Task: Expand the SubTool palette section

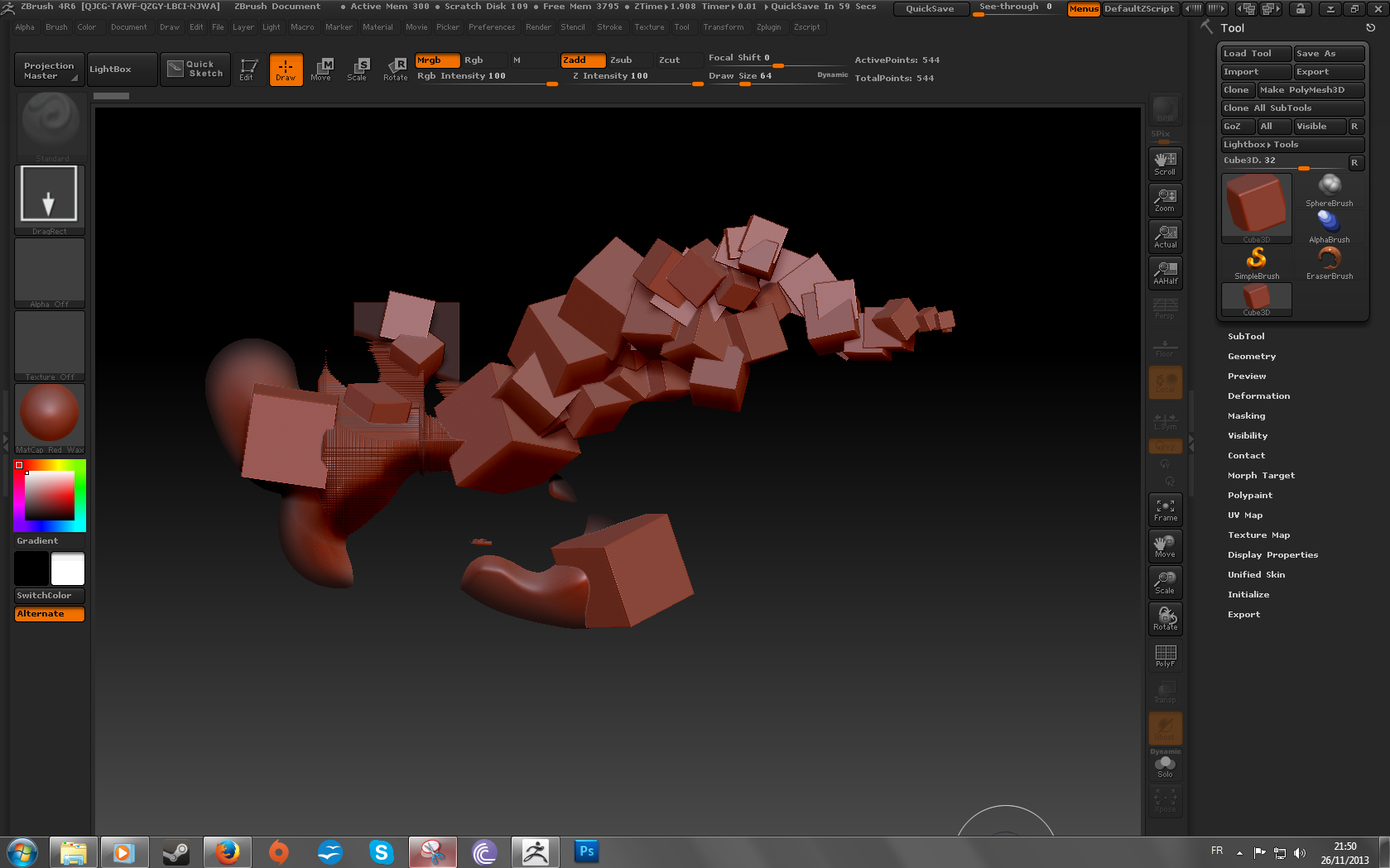Action: click(1246, 337)
